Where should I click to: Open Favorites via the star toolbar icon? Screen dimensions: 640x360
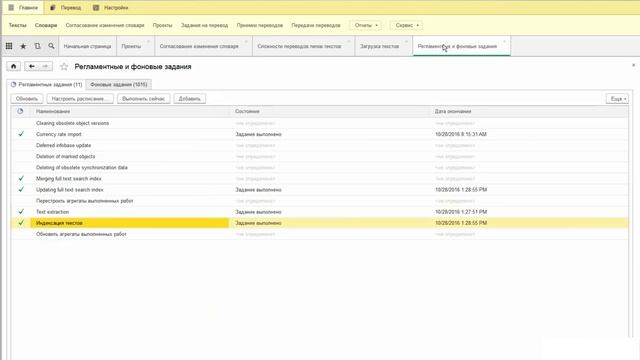[x=23, y=46]
